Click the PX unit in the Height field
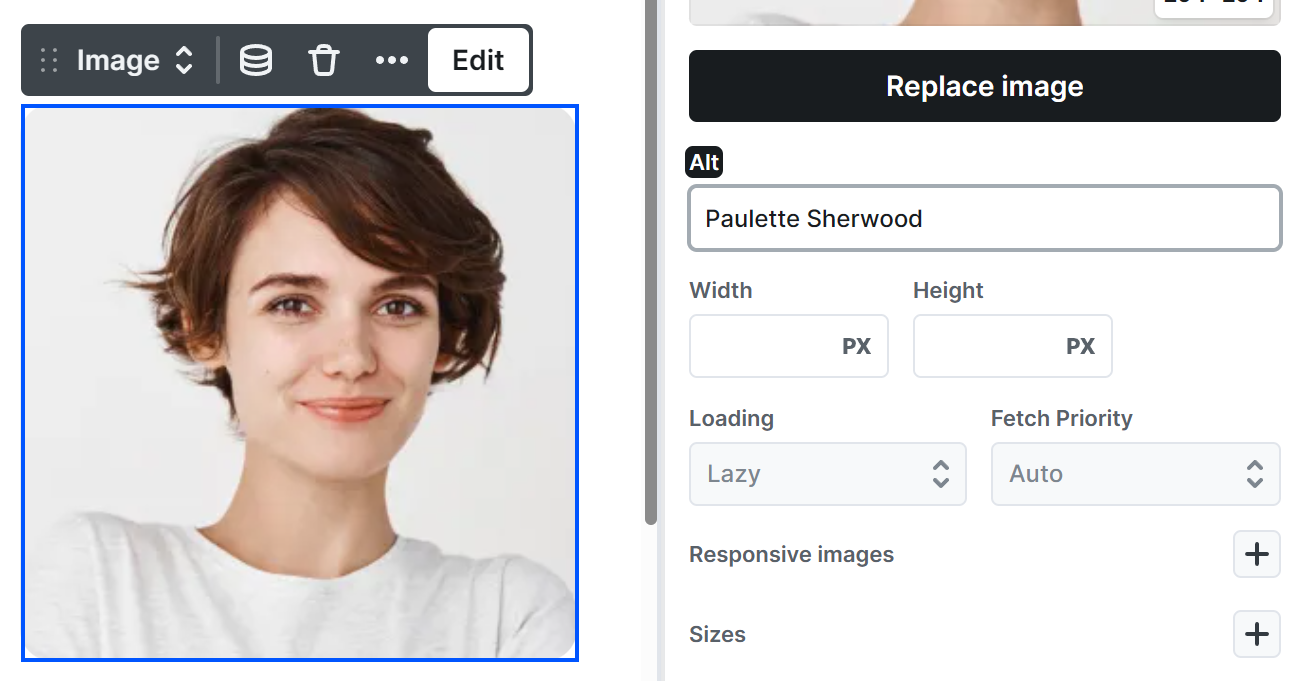 [1080, 346]
